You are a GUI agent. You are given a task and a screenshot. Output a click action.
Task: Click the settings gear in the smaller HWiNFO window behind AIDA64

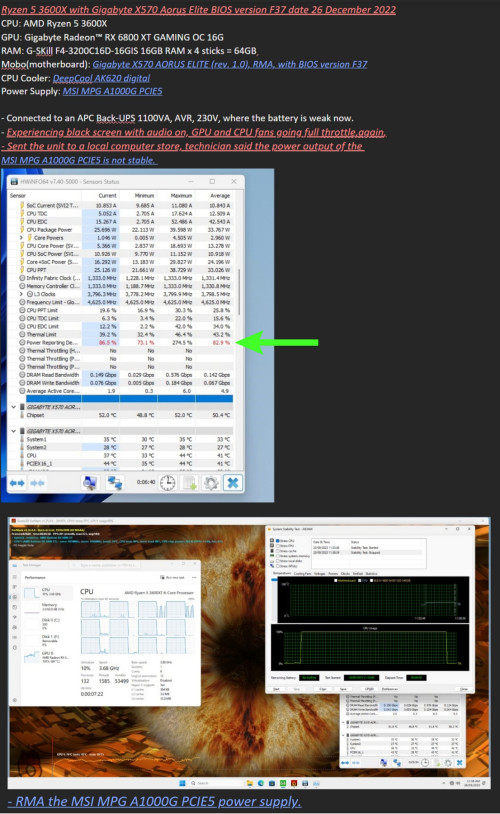pos(448,763)
